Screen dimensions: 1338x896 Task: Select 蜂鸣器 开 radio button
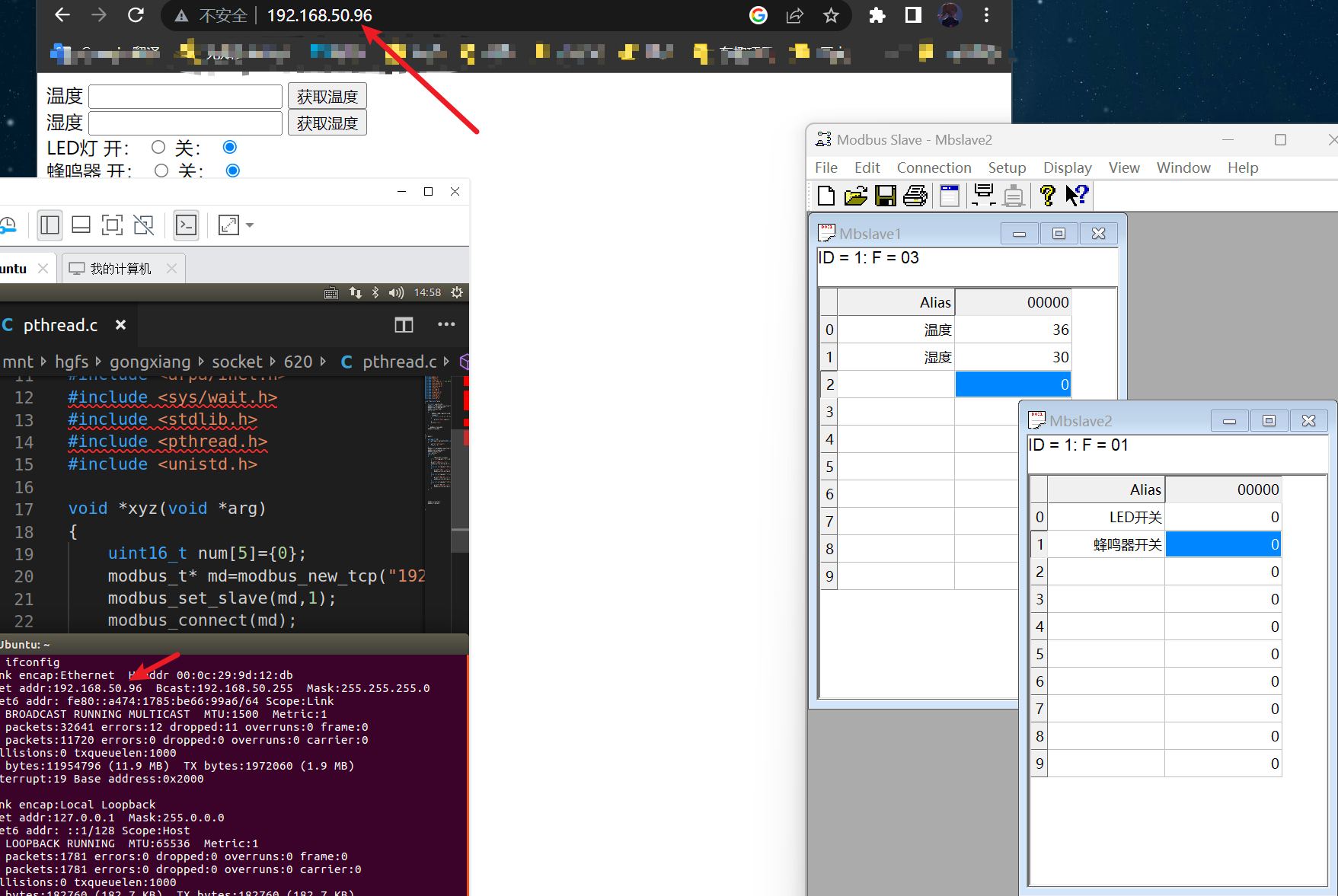pyautogui.click(x=161, y=171)
